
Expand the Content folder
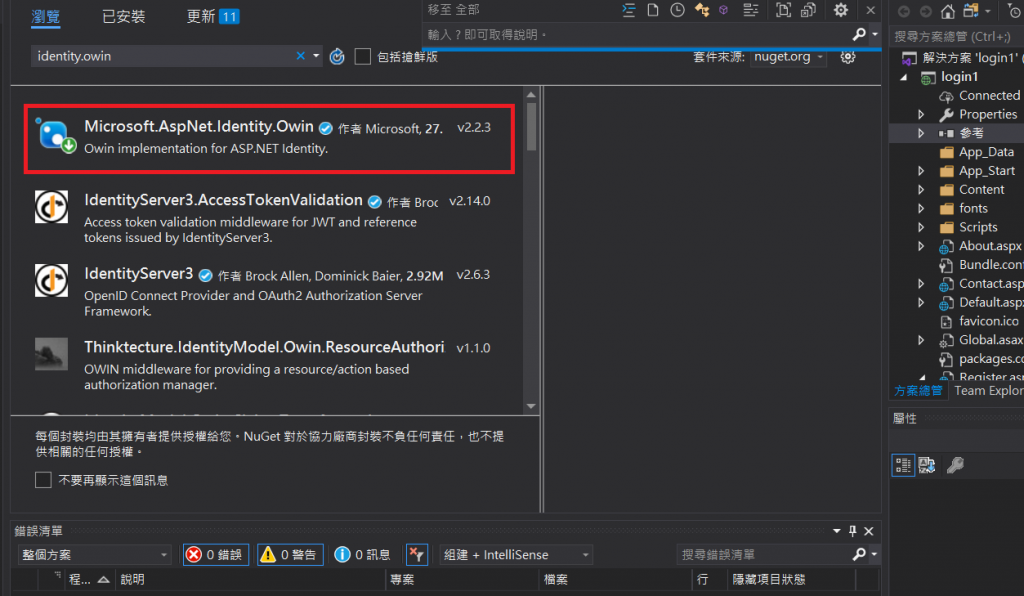coord(921,190)
